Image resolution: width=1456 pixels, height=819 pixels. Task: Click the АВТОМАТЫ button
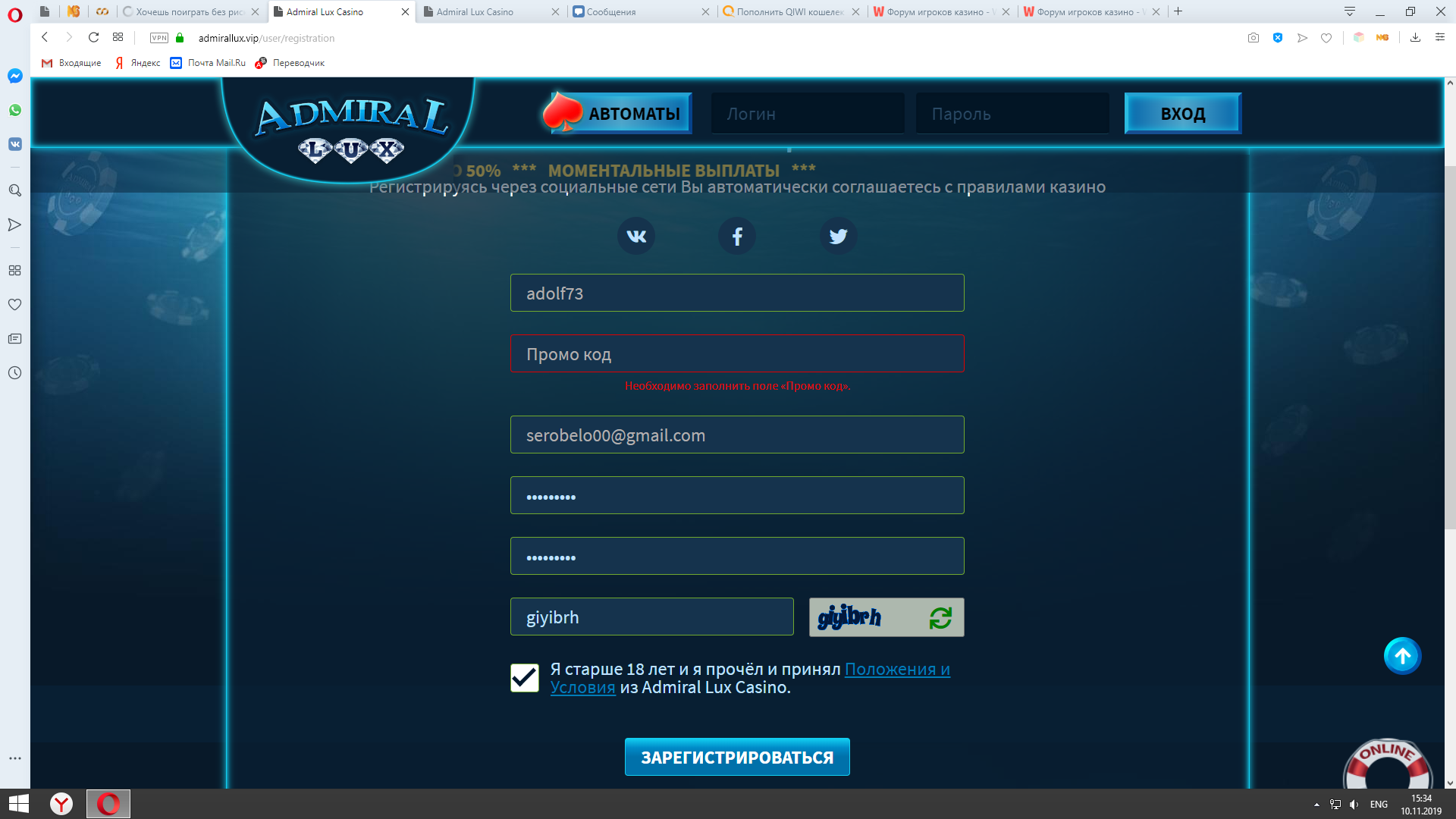[618, 113]
